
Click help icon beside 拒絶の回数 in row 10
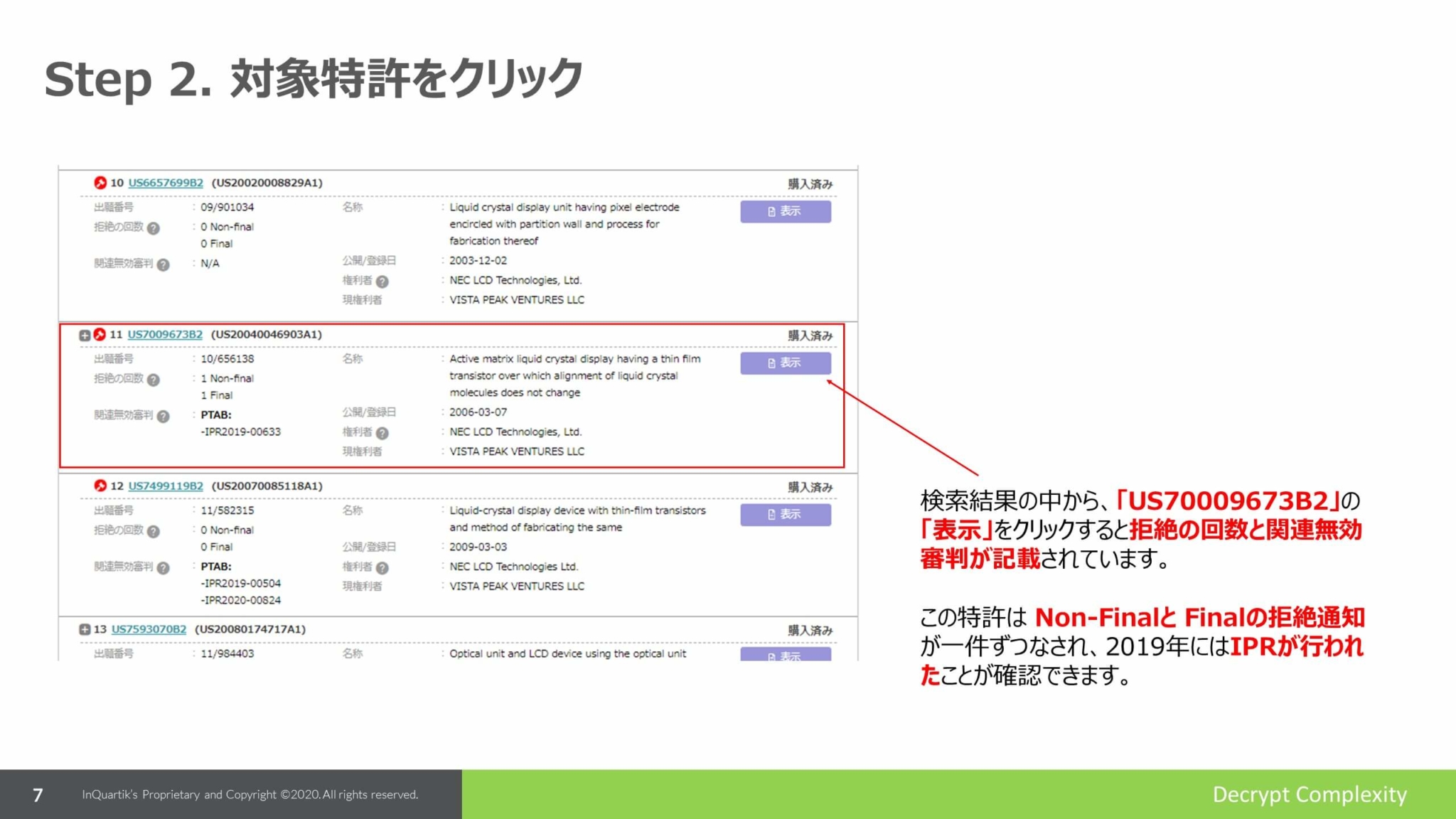coord(154,228)
